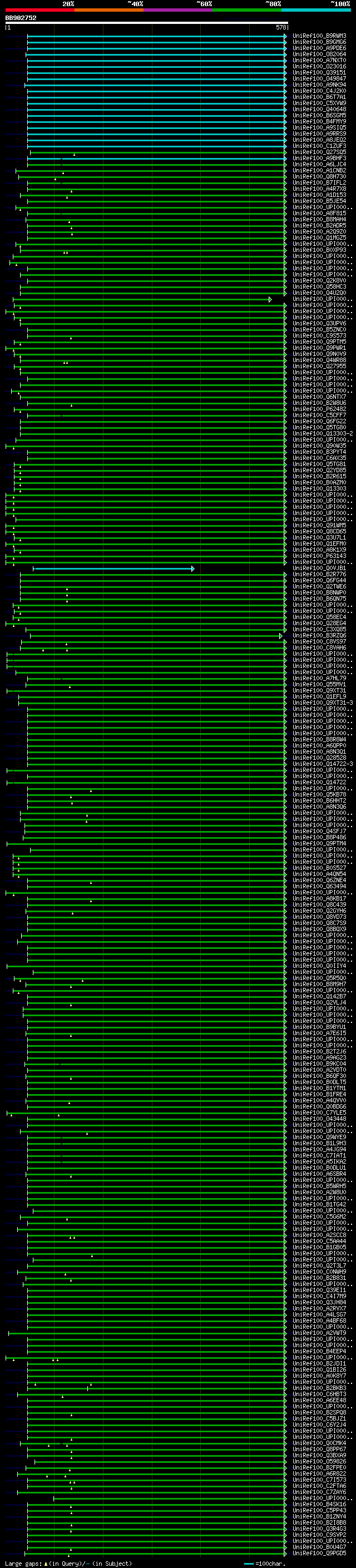Click label UniRef100_C3XQ85

[319, 630]
